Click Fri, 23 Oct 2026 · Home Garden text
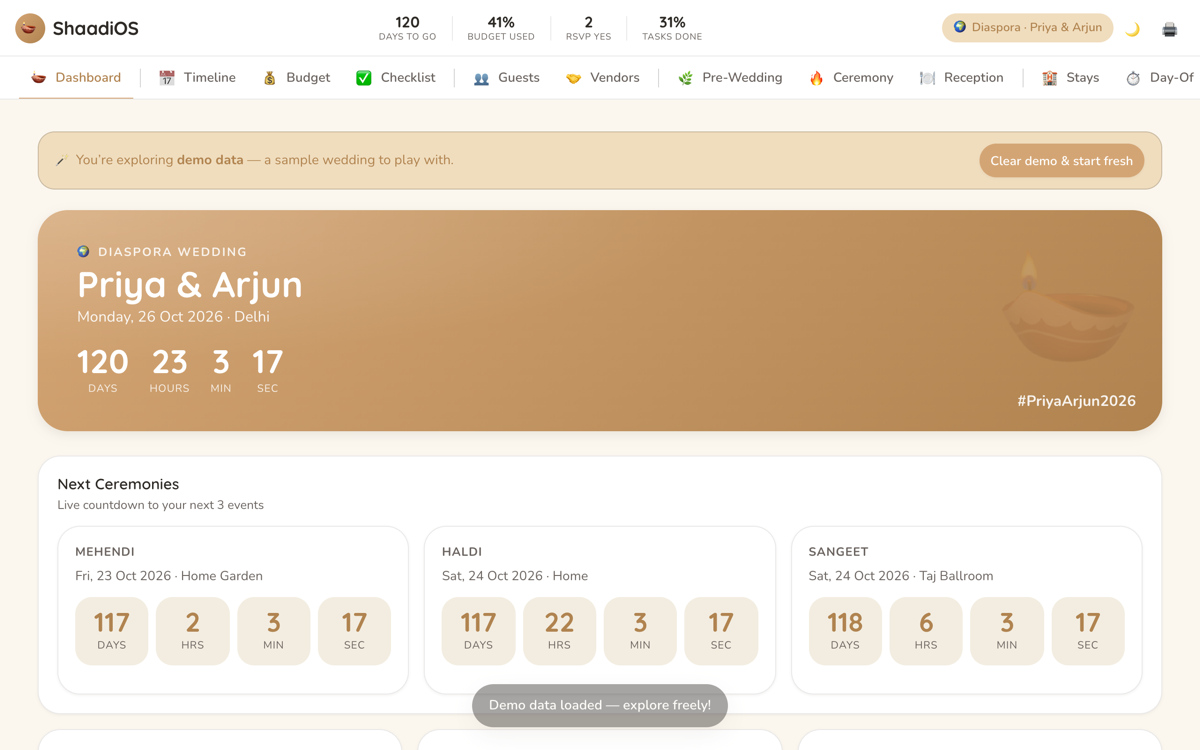The image size is (1200, 750). pos(169,576)
